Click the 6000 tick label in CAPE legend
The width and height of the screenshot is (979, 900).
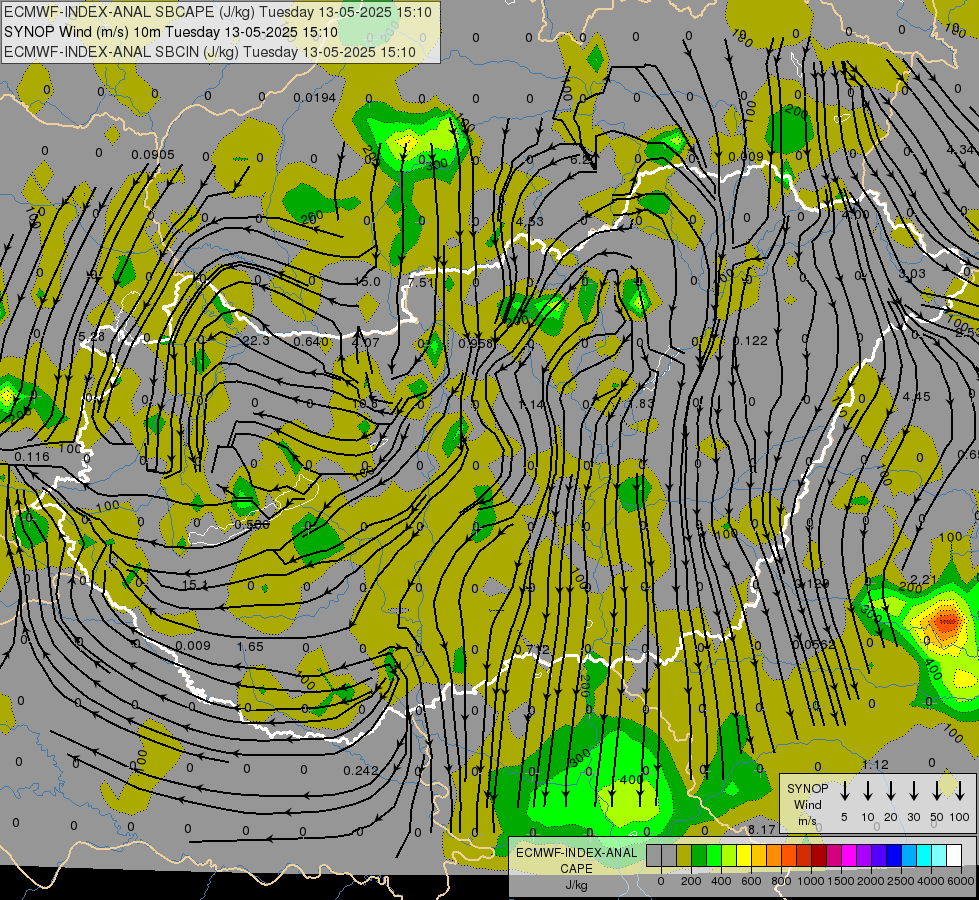pyautogui.click(x=961, y=881)
